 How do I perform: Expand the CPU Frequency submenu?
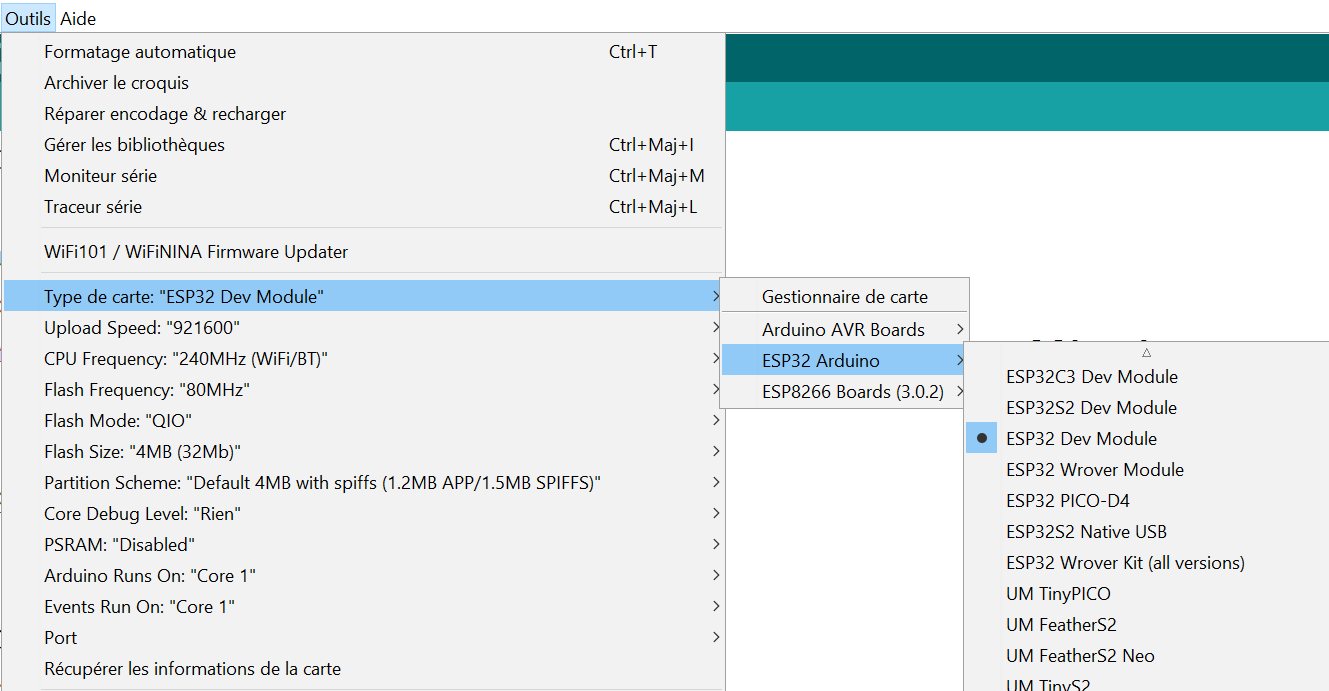point(186,359)
